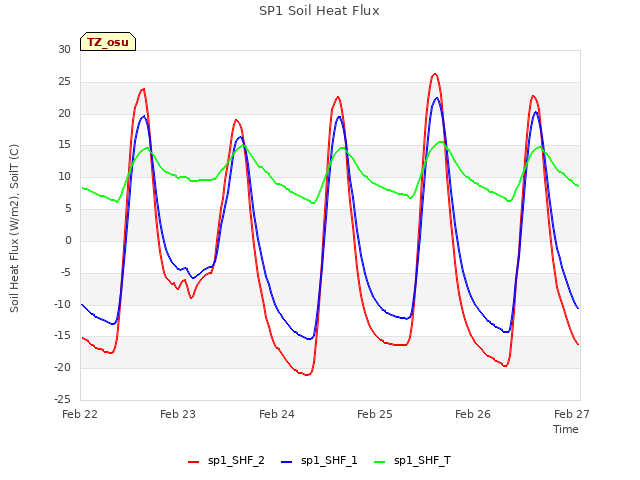This screenshot has width=640, height=480.
Task: Click the red sp1_SHF_2 legend swatch
Action: point(193,462)
